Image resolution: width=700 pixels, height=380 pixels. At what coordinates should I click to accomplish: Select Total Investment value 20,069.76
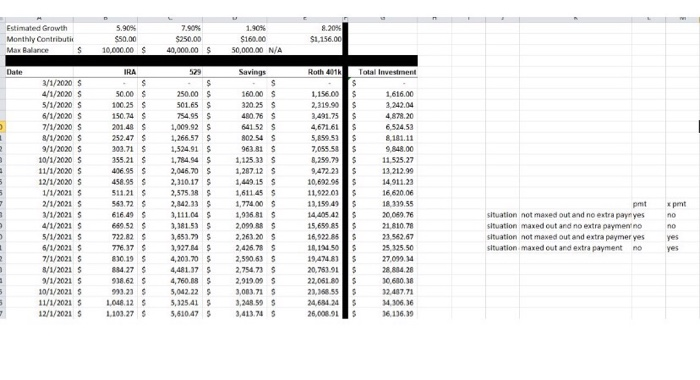[x=383, y=215]
